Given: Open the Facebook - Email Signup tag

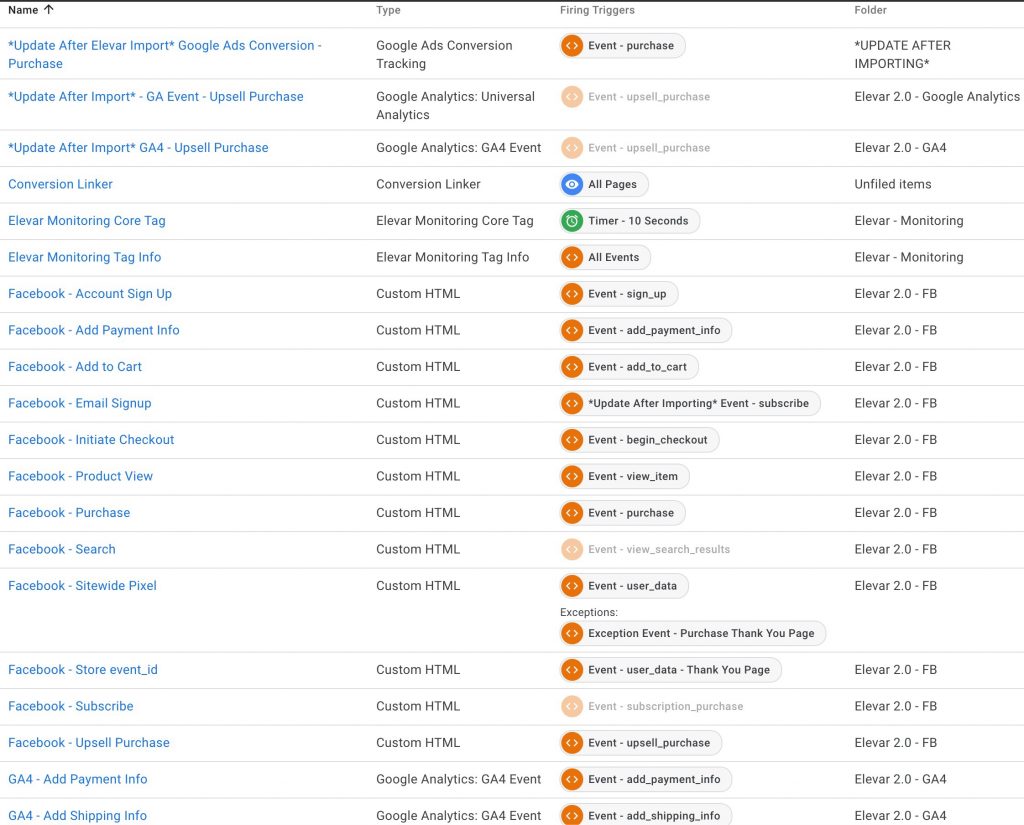Looking at the screenshot, I should coord(80,404).
